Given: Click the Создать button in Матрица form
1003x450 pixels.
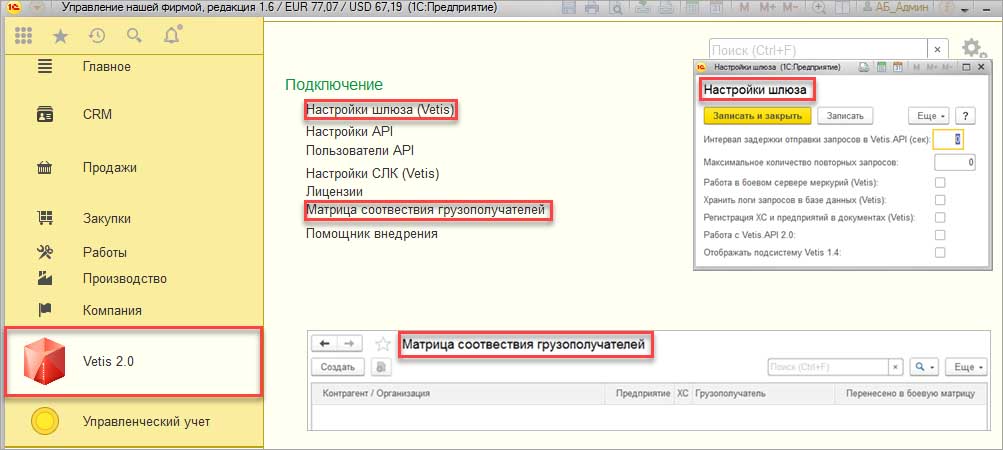Looking at the screenshot, I should click(337, 367).
